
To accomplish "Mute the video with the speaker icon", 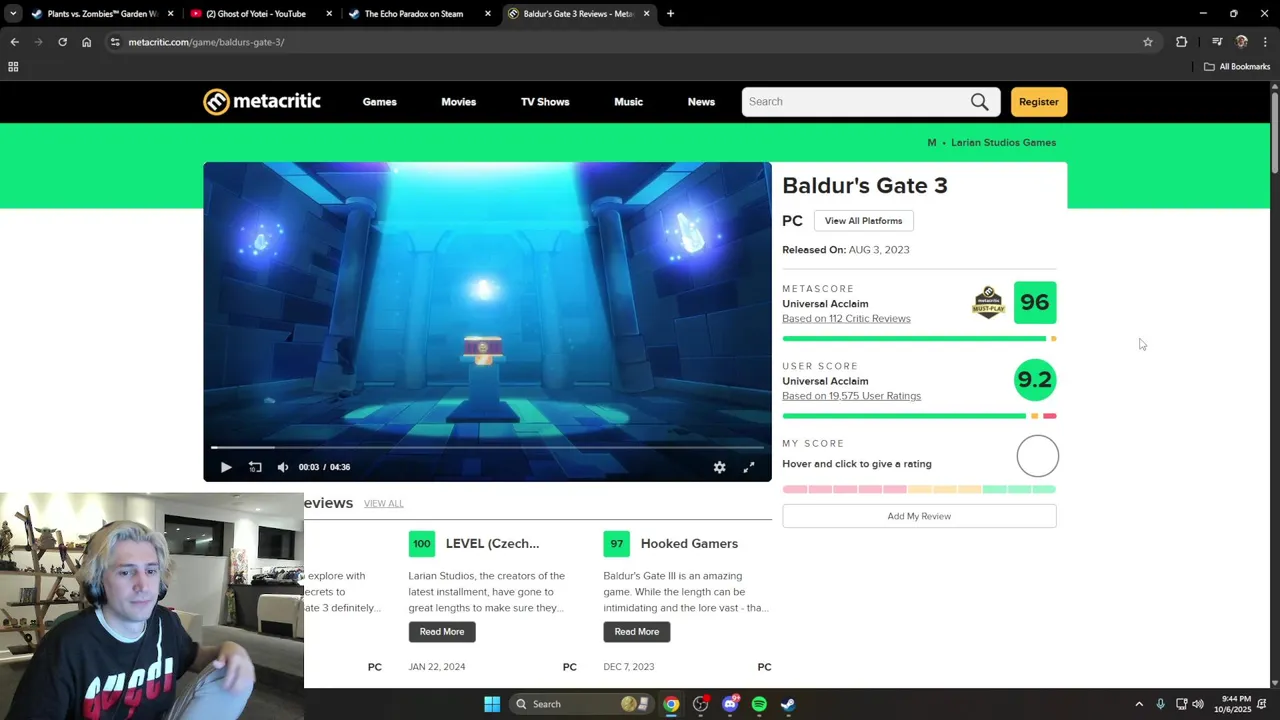I will coord(283,467).
